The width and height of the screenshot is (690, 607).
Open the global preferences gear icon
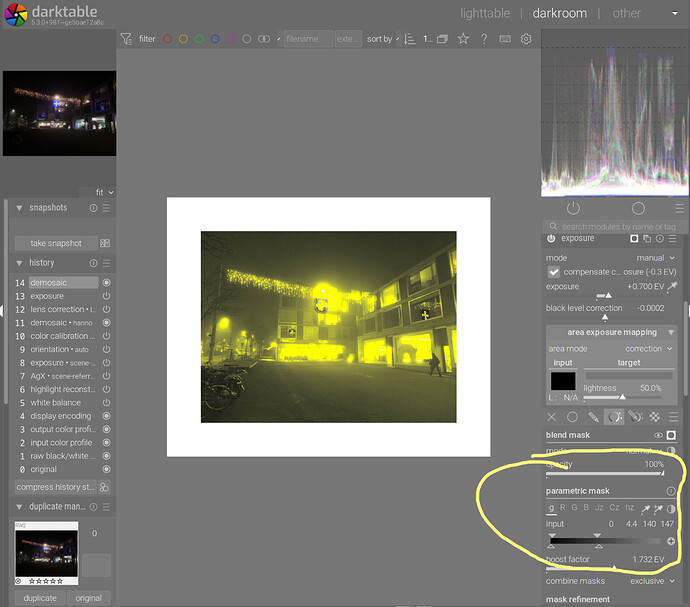[x=526, y=39]
